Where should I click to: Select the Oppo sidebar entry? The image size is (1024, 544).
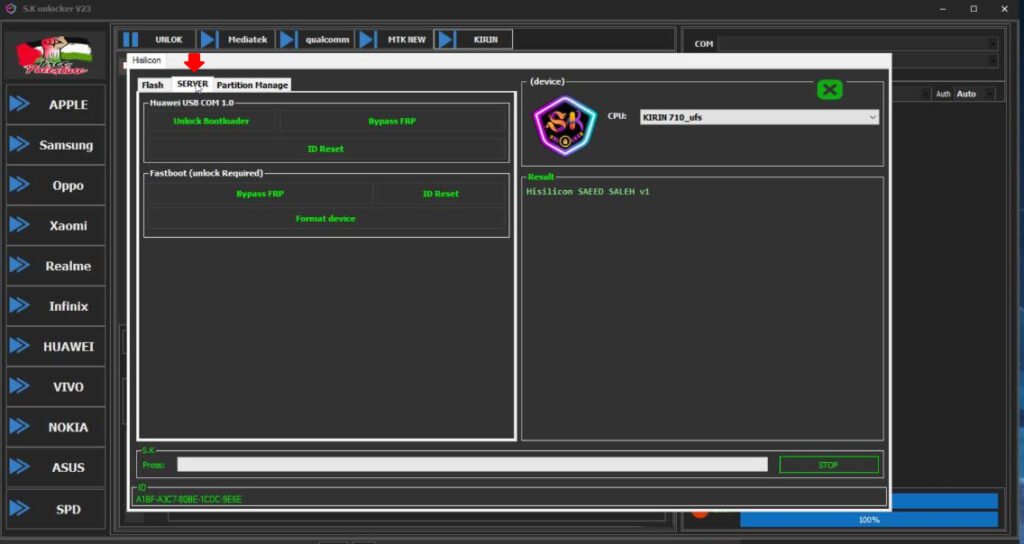(56, 185)
